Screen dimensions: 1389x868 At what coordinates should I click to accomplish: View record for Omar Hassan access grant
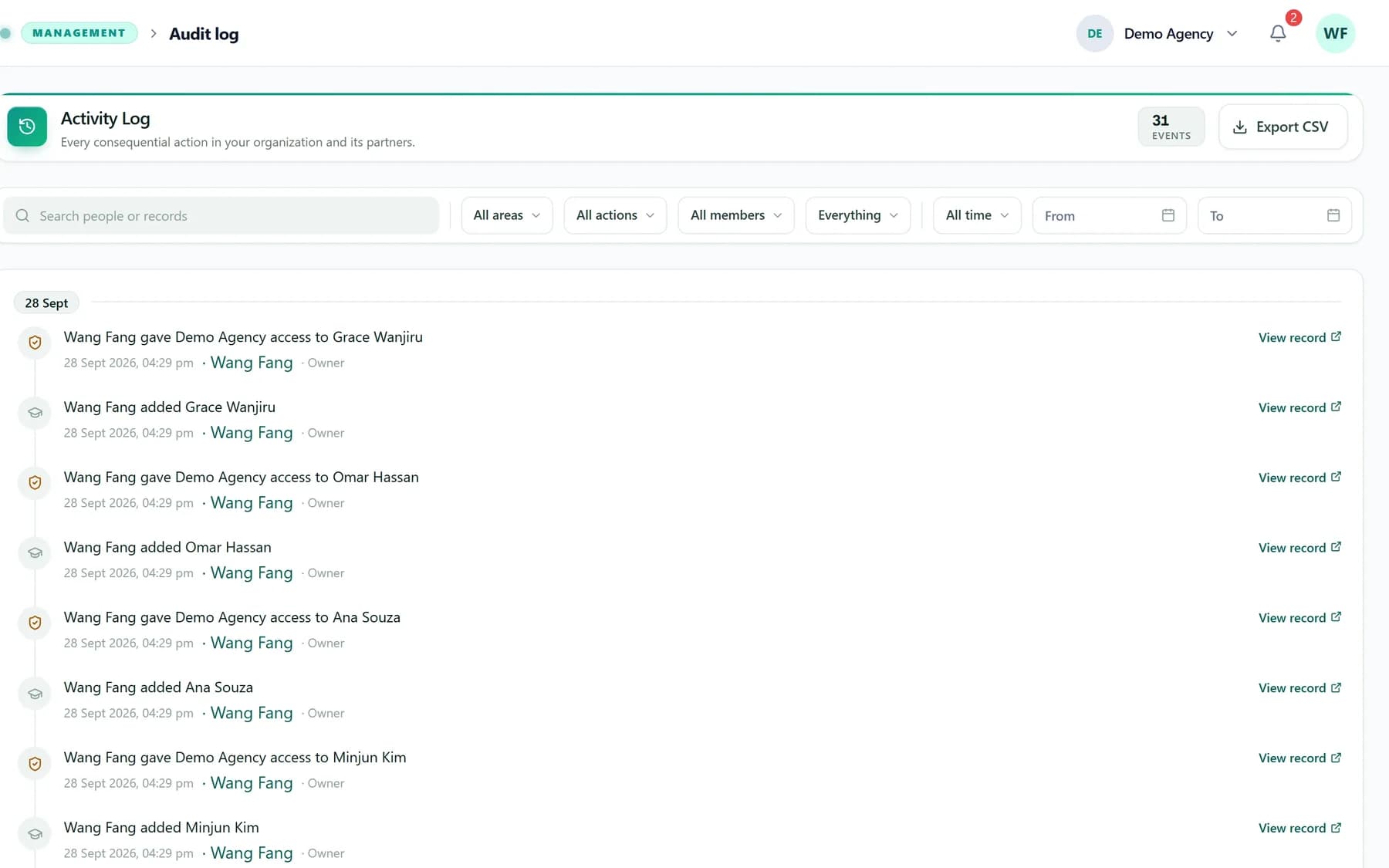(x=1299, y=478)
